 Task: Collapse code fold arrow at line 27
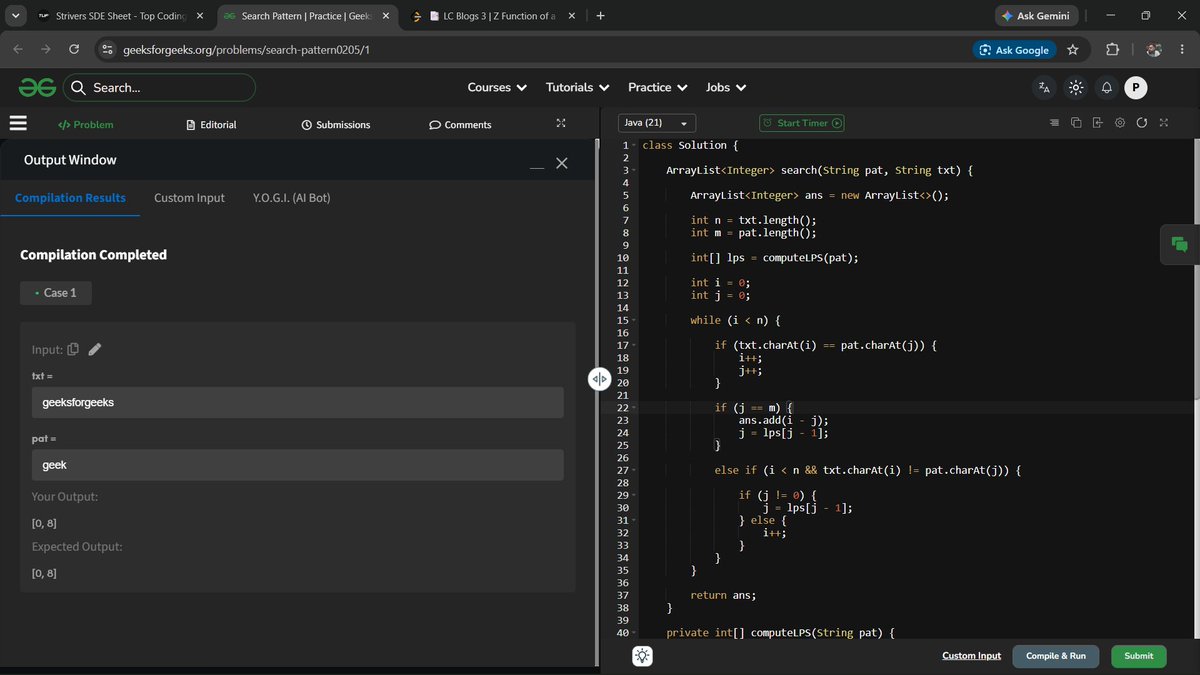pyautogui.click(x=634, y=471)
